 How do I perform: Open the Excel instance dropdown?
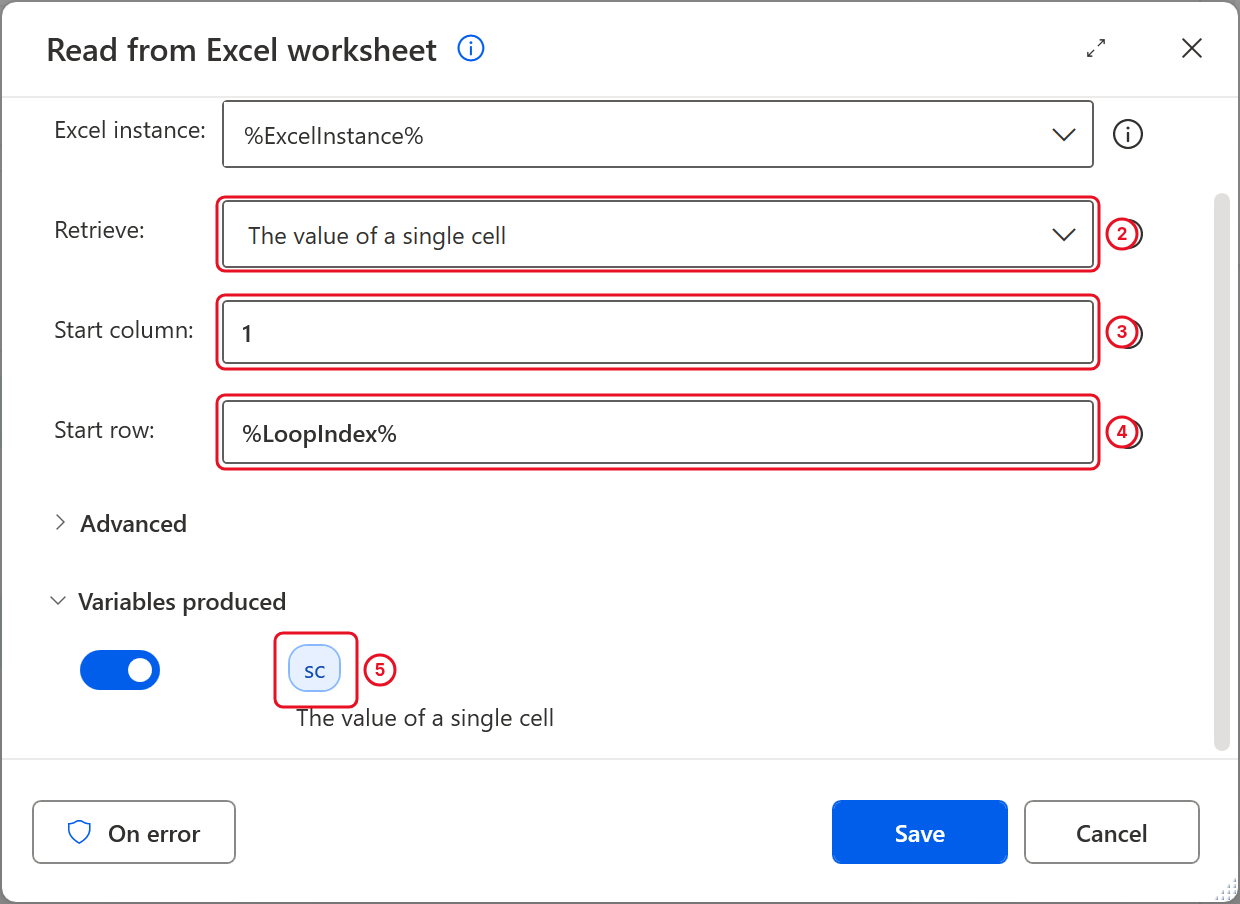(x=657, y=135)
